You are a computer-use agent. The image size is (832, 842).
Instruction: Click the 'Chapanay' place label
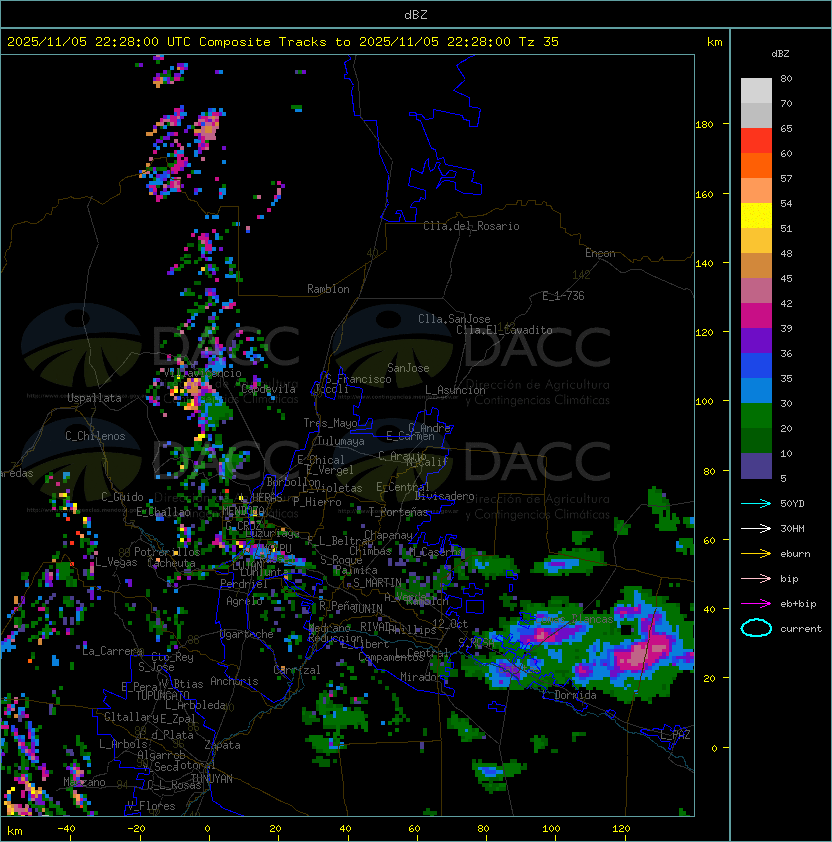point(388,535)
